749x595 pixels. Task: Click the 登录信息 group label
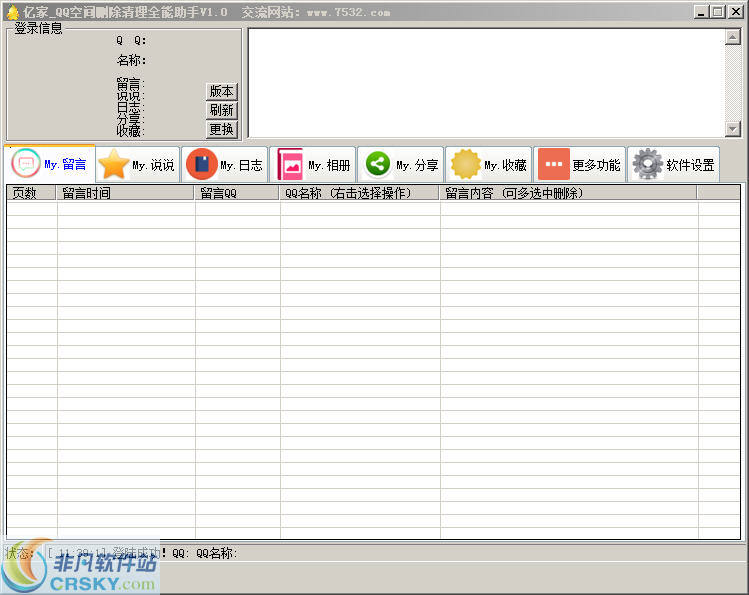[x=38, y=29]
